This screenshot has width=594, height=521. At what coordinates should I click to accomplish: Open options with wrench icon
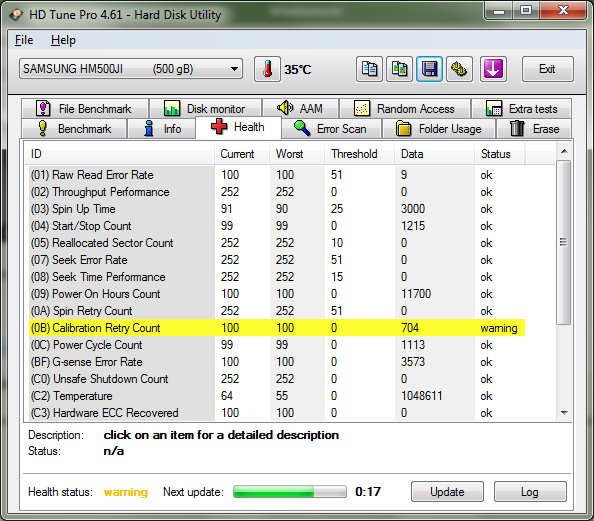tap(460, 69)
